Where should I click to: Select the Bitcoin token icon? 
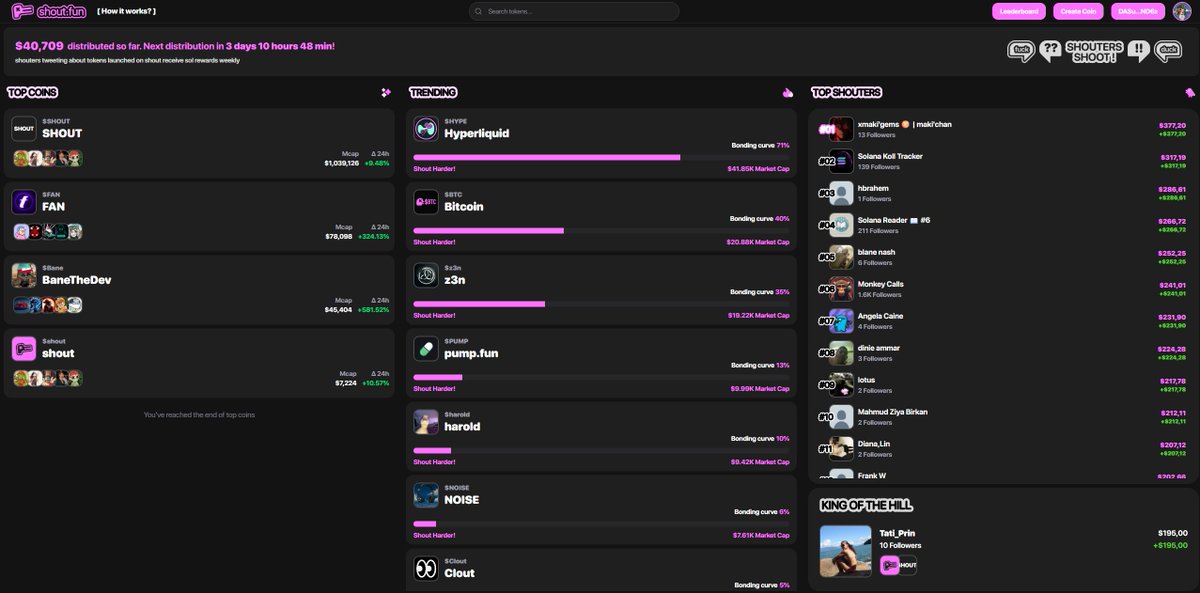(426, 202)
